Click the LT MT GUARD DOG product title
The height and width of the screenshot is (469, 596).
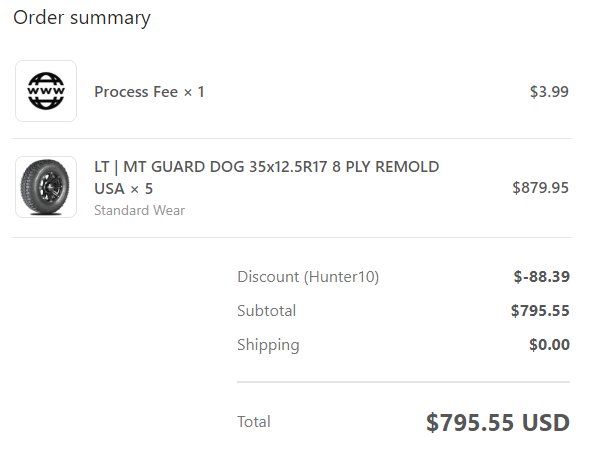(266, 177)
